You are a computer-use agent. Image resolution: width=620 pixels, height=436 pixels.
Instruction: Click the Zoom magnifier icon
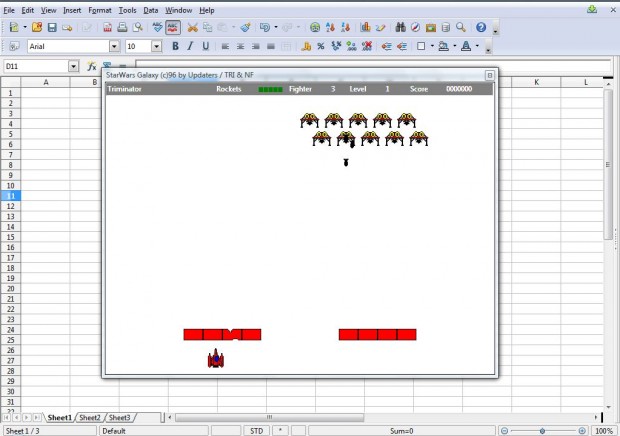(461, 27)
